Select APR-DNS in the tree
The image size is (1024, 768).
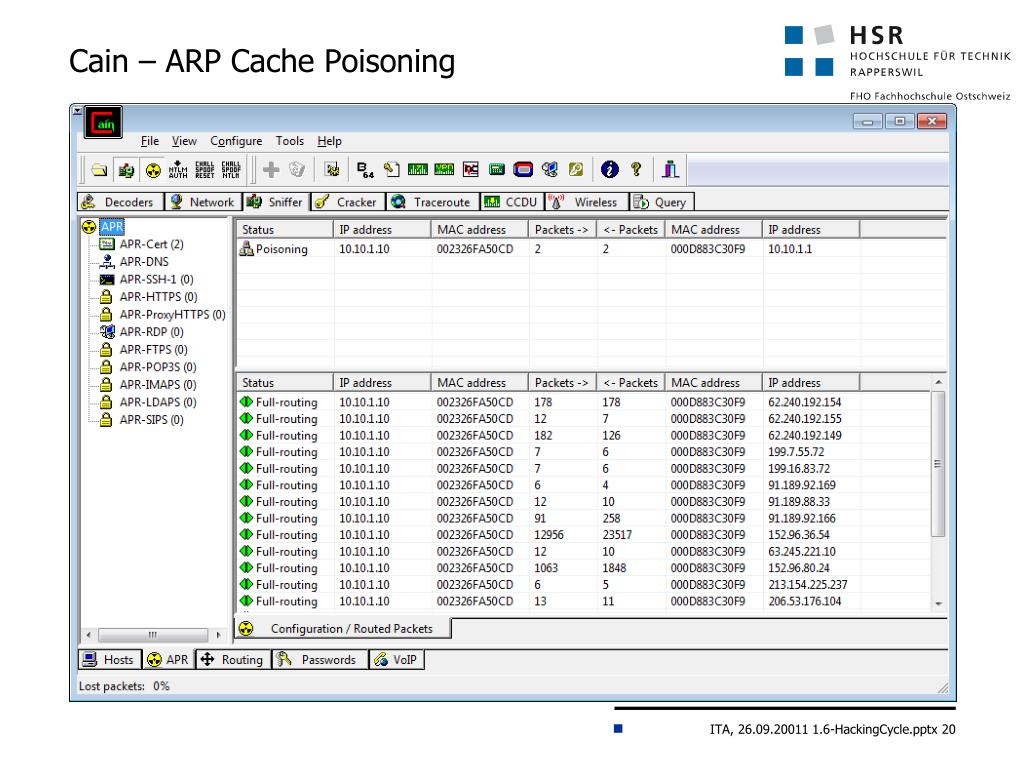(144, 262)
